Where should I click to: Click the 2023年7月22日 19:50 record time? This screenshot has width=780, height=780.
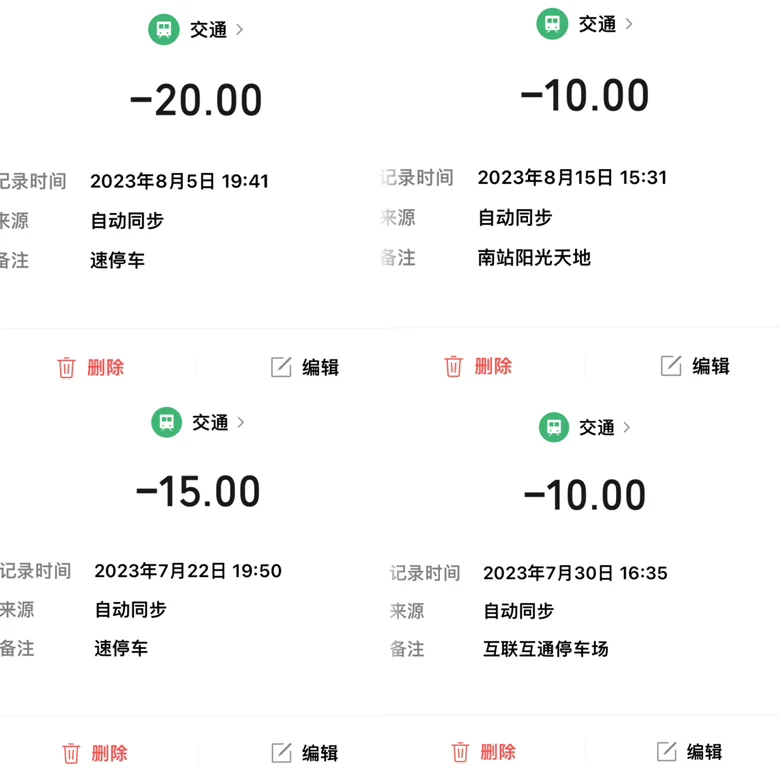[x=188, y=571]
